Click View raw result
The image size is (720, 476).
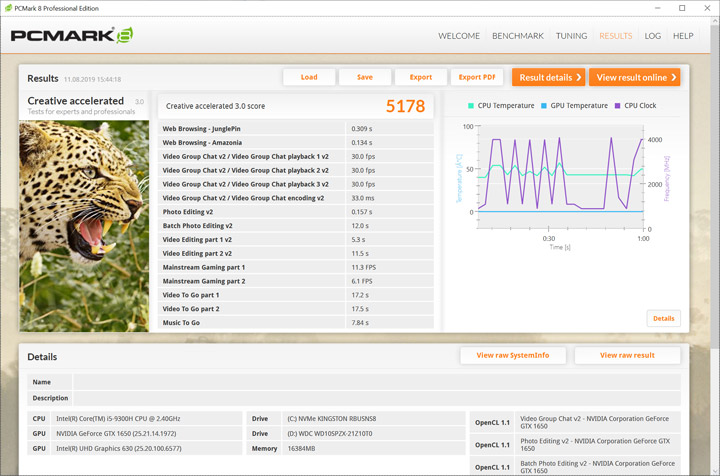point(627,355)
